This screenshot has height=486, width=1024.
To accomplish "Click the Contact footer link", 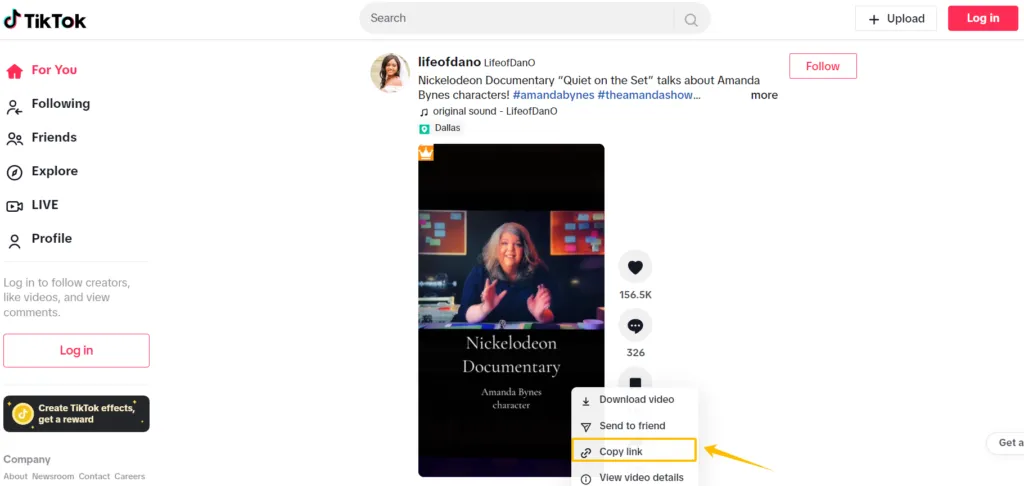I will tap(95, 476).
